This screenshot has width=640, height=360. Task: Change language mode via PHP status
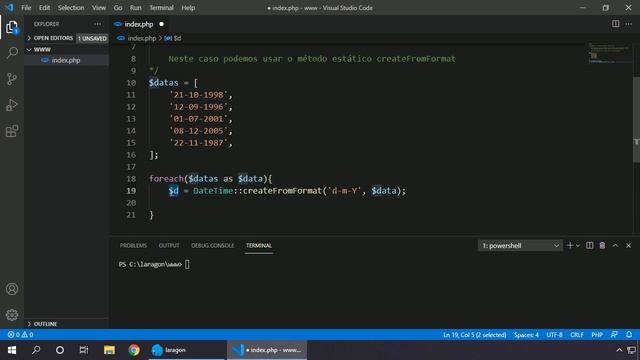597,335
